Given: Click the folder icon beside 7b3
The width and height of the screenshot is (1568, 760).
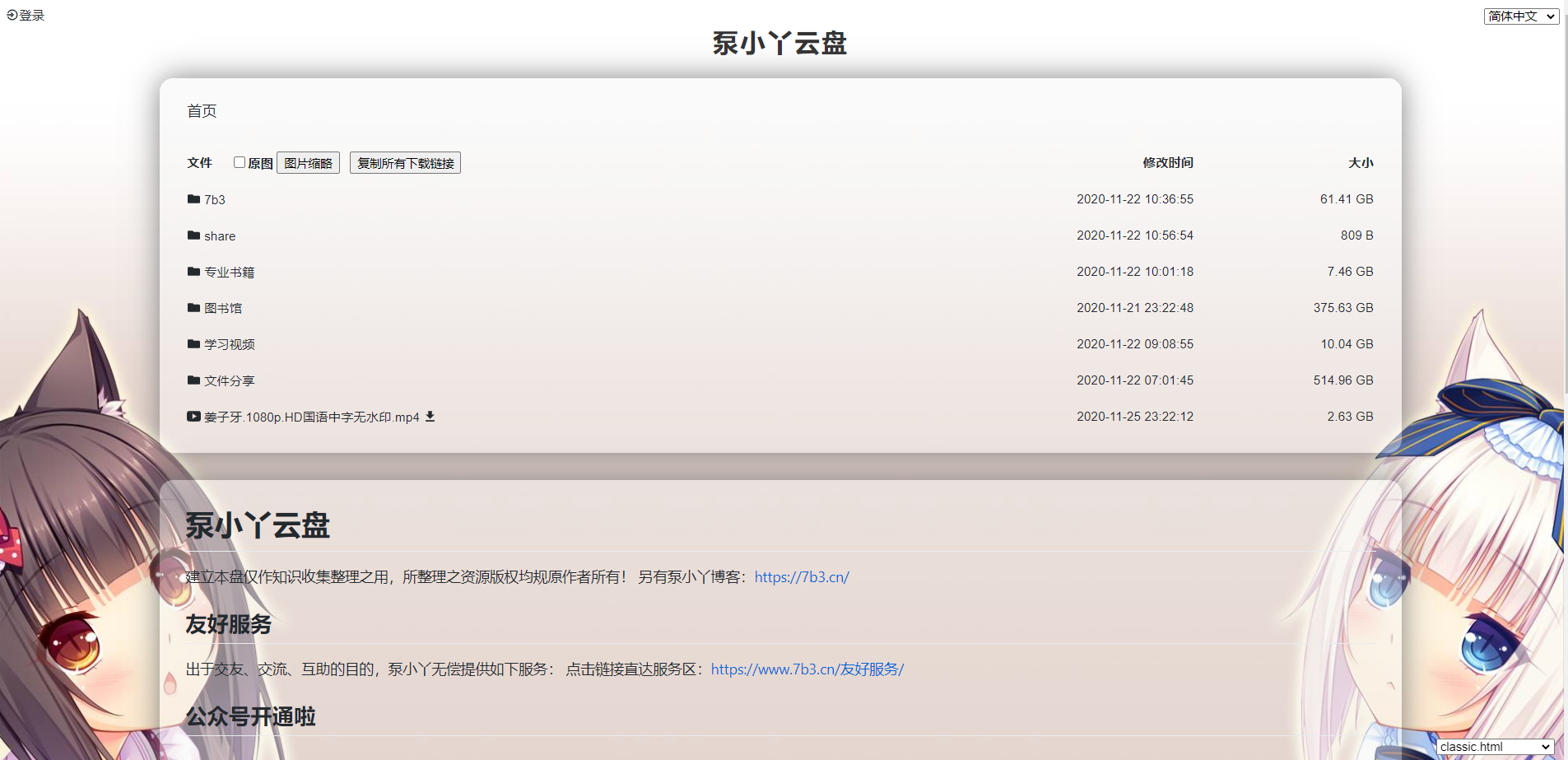Looking at the screenshot, I should tap(193, 199).
